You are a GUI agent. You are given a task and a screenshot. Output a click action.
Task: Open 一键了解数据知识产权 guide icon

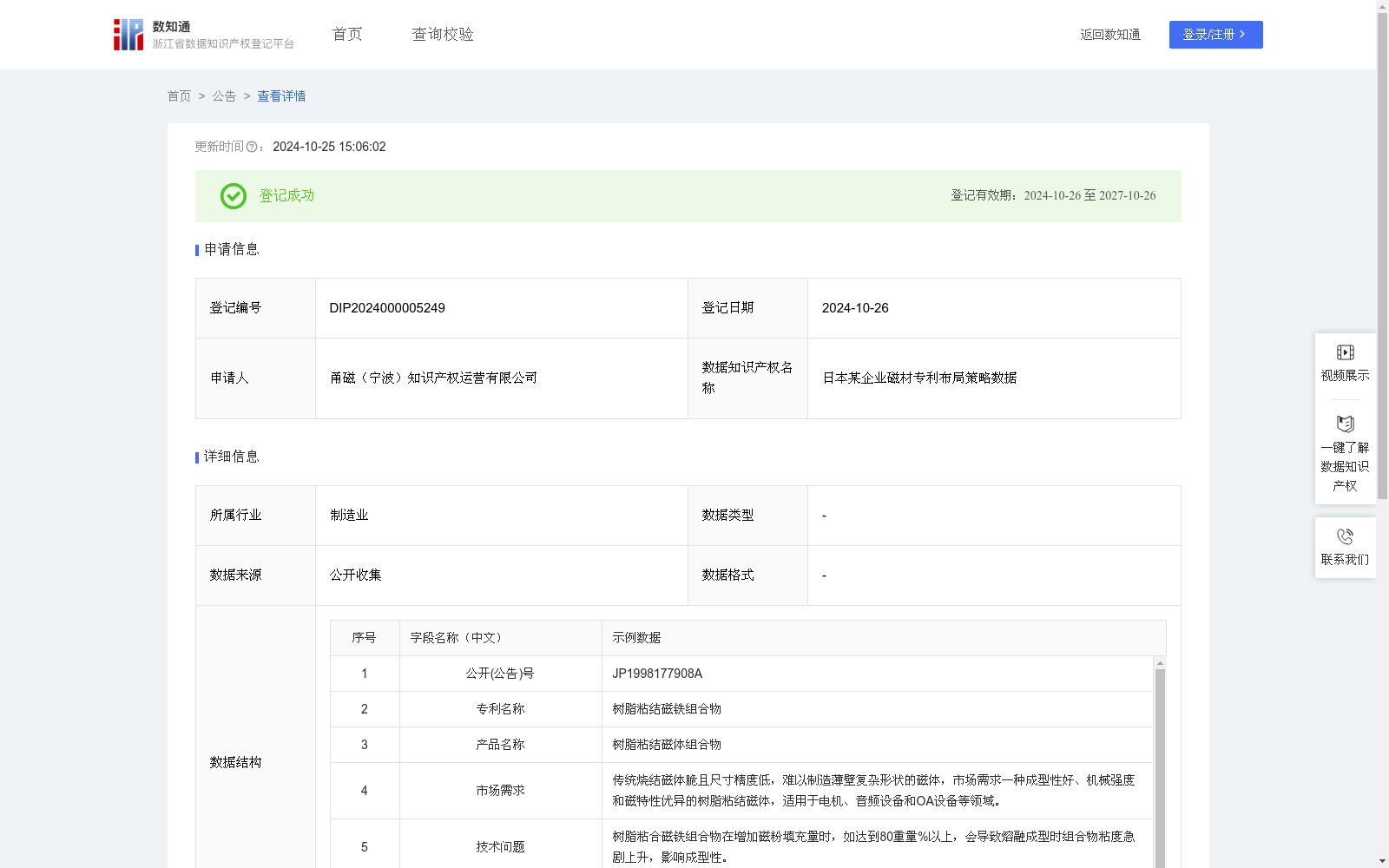[x=1345, y=424]
